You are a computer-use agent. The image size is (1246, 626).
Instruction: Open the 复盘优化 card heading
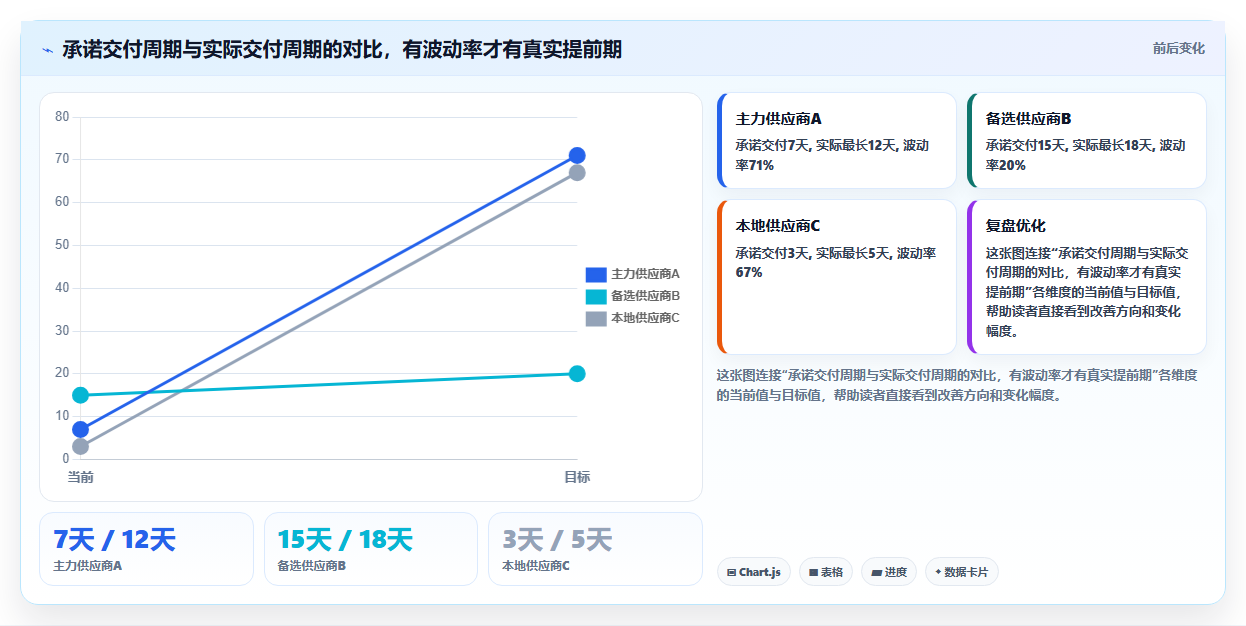tap(1015, 226)
